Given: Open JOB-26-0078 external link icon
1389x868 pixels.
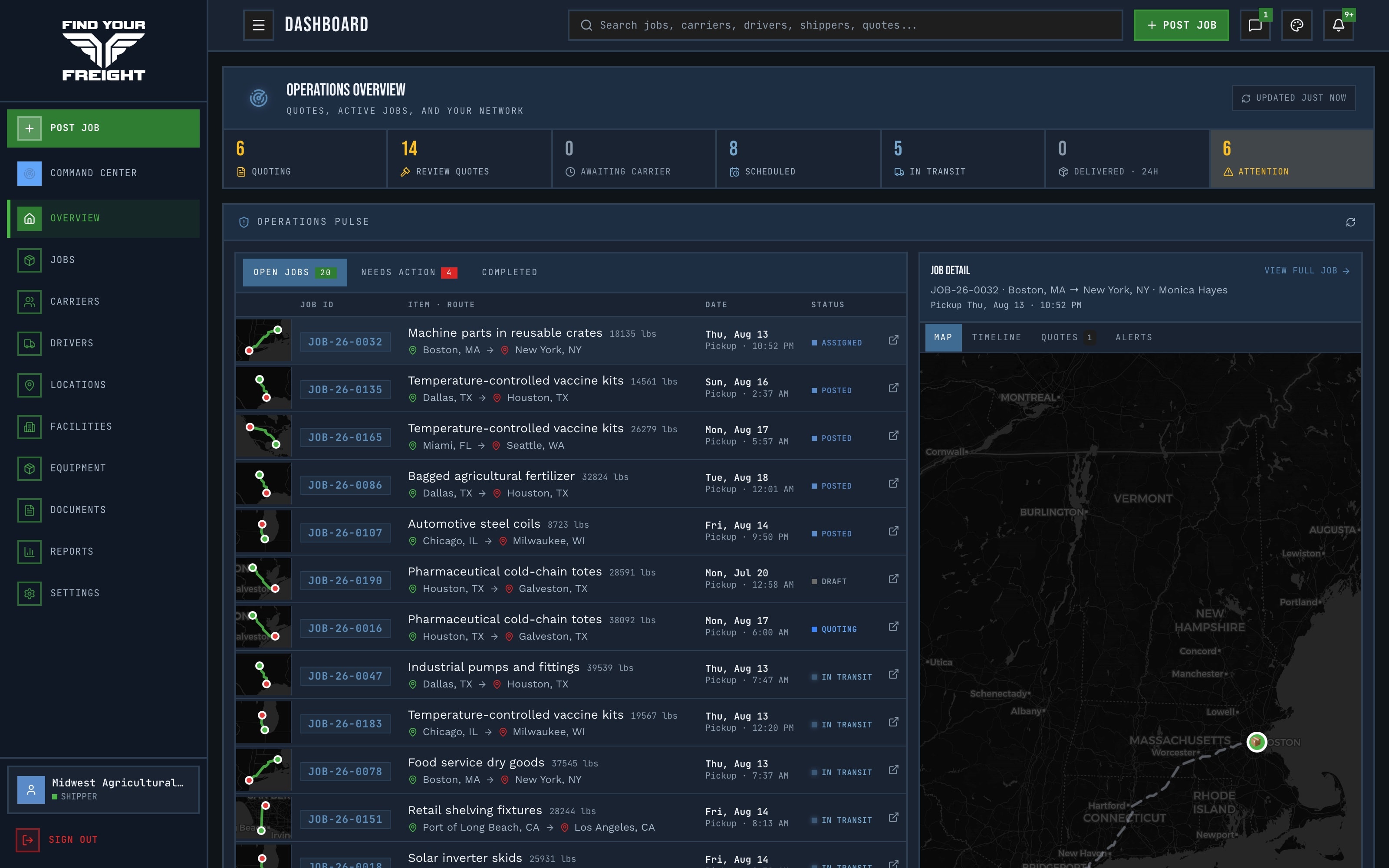Looking at the screenshot, I should 893,769.
